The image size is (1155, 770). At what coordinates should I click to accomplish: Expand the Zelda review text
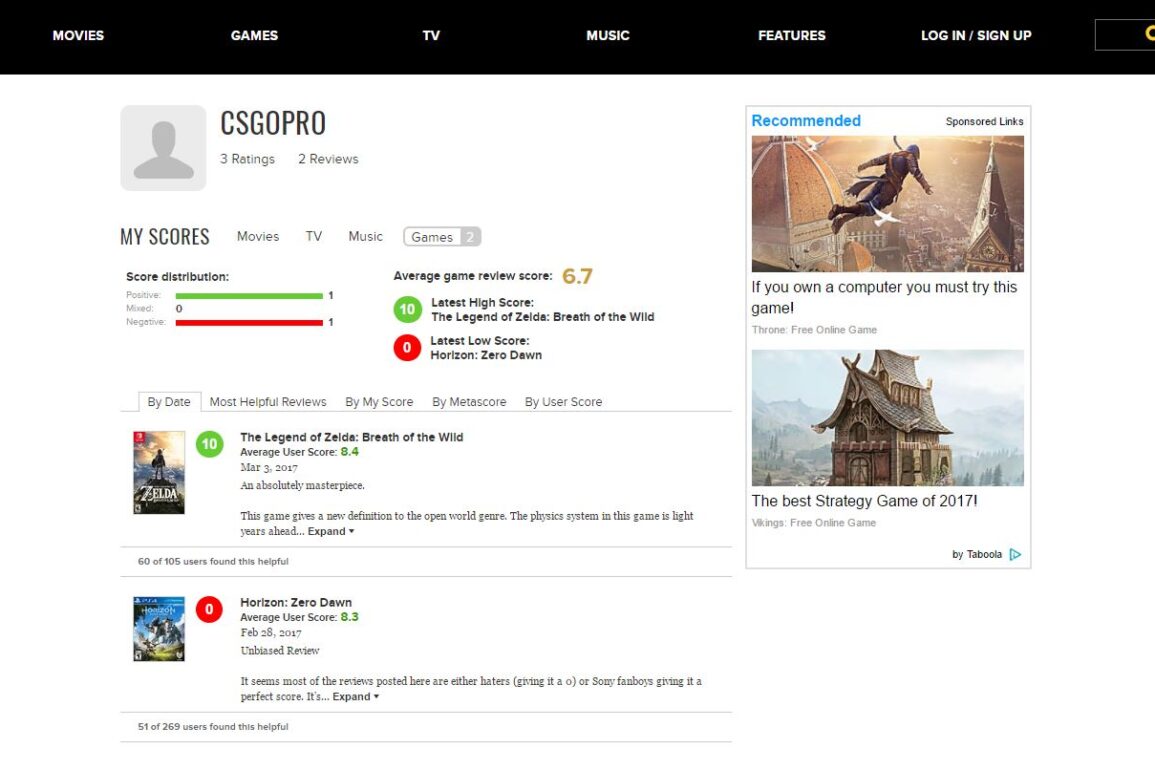(331, 531)
